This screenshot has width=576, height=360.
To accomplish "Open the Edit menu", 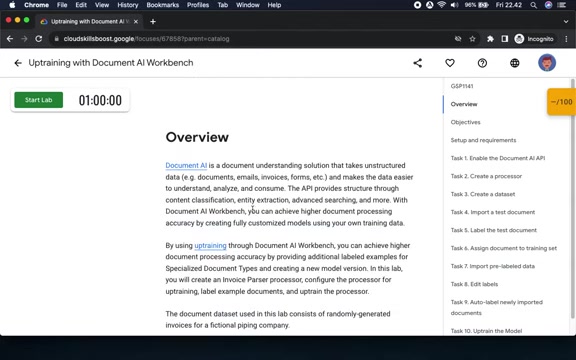I will (81, 5).
